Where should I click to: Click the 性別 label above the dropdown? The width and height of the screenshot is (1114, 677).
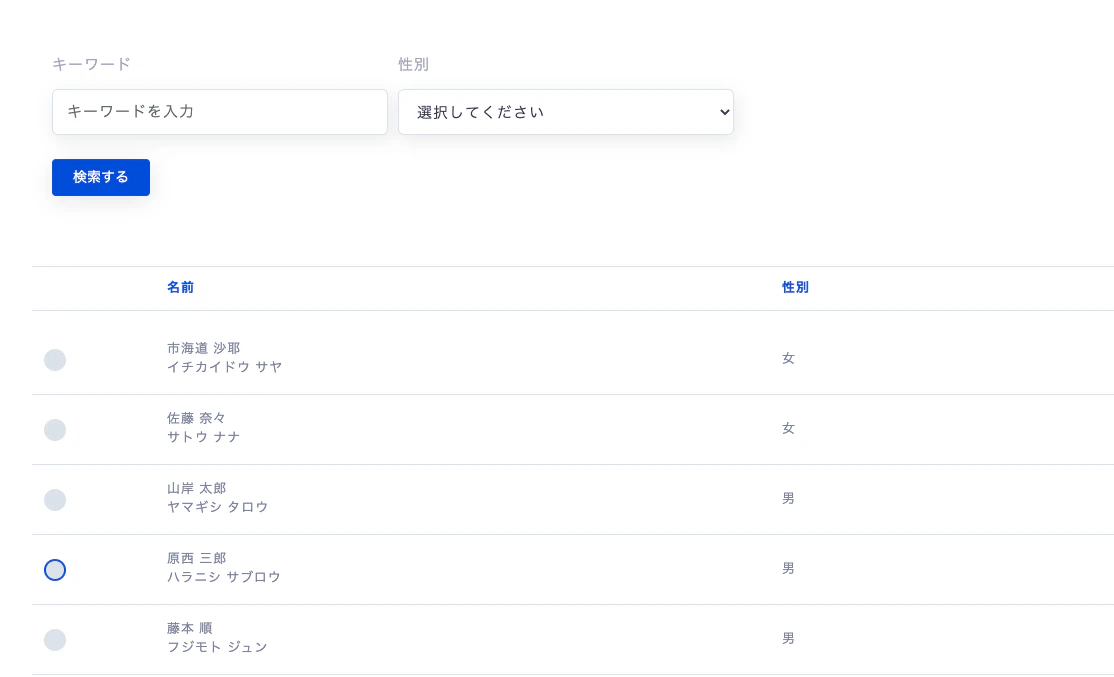click(413, 65)
